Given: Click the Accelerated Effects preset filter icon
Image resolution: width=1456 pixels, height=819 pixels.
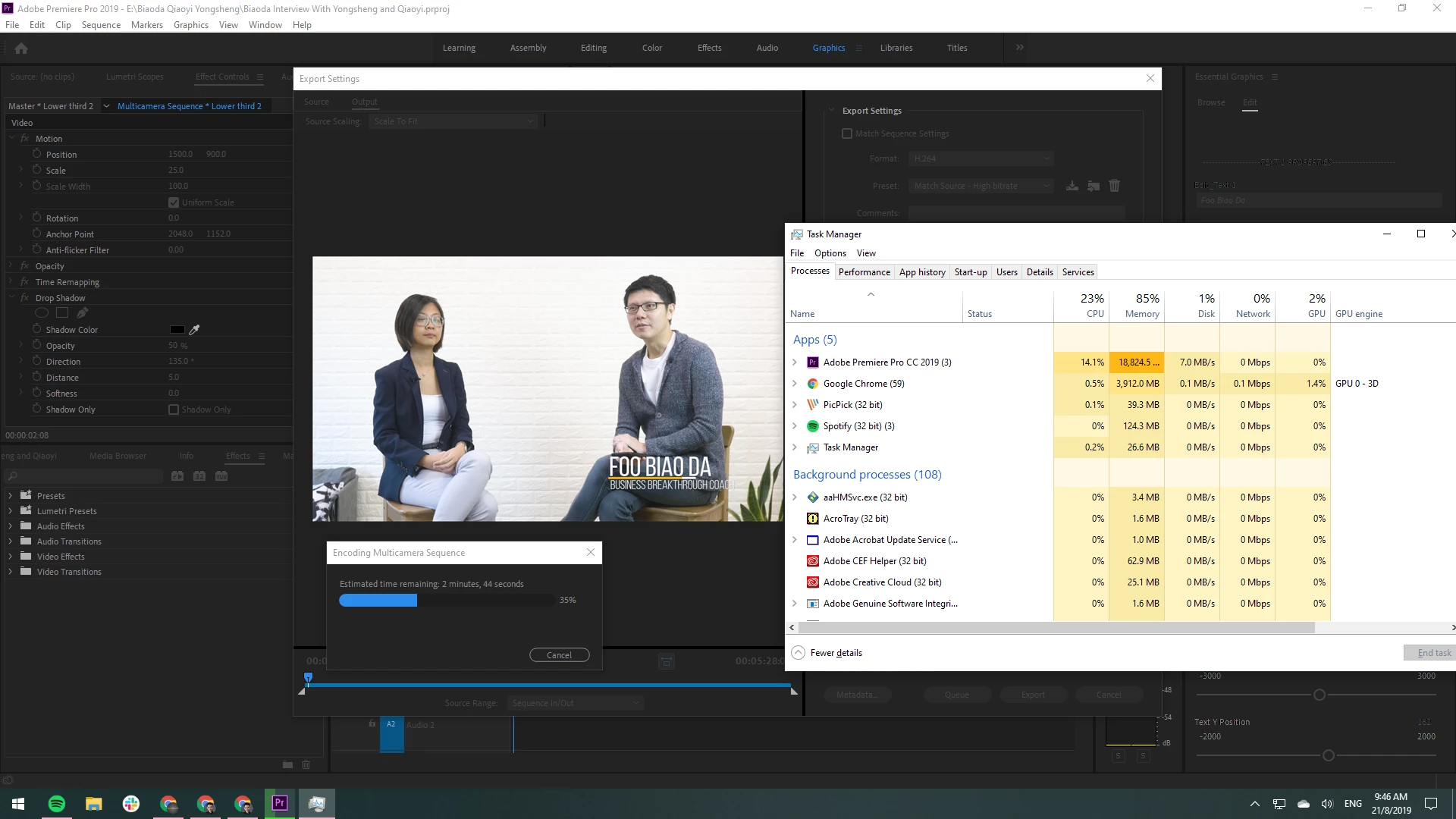Looking at the screenshot, I should (x=177, y=476).
